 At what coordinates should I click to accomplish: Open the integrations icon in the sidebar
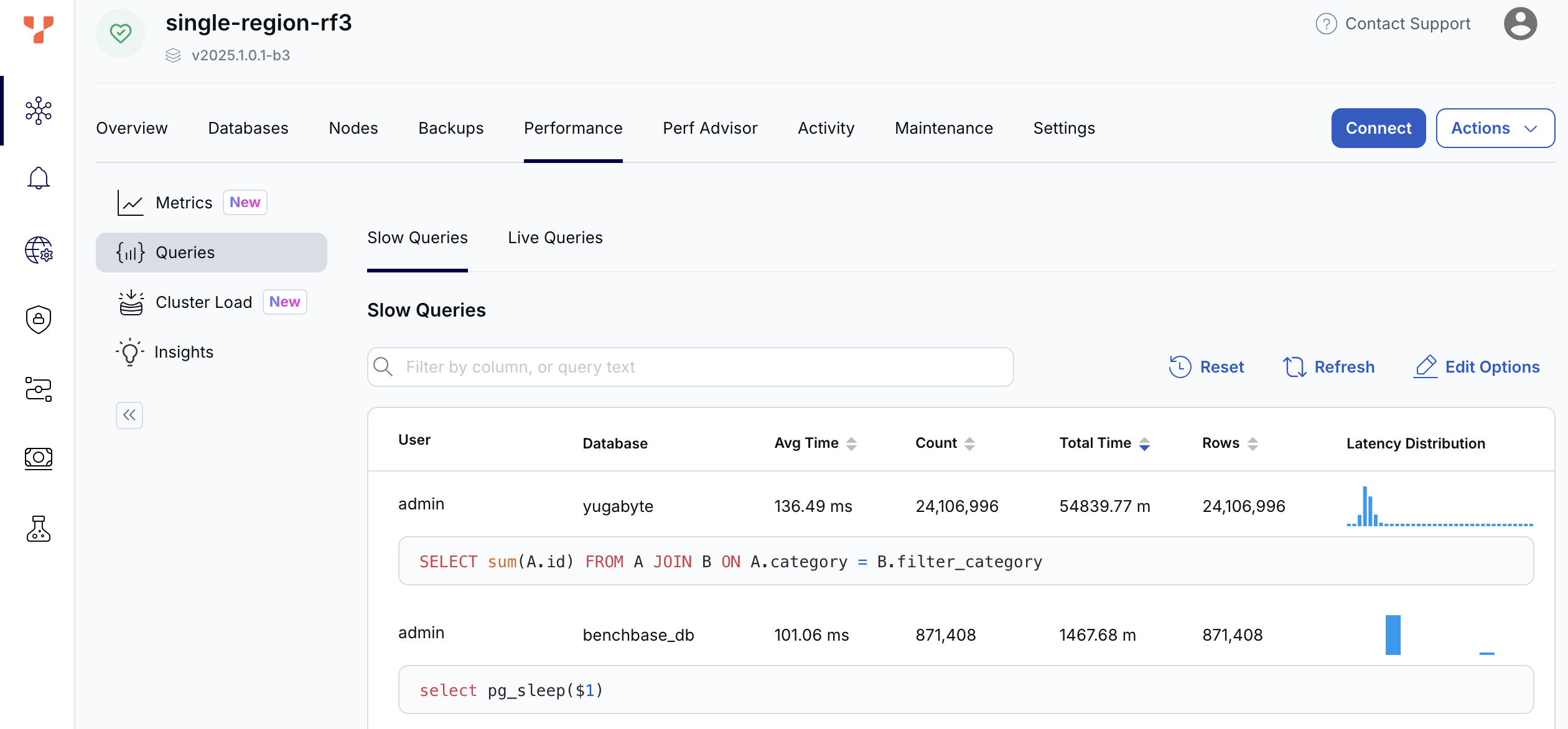[39, 390]
